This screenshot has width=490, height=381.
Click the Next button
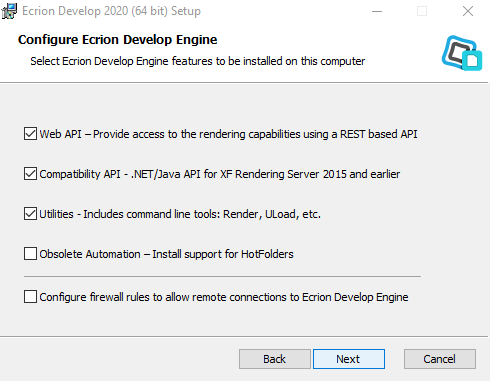[349, 359]
